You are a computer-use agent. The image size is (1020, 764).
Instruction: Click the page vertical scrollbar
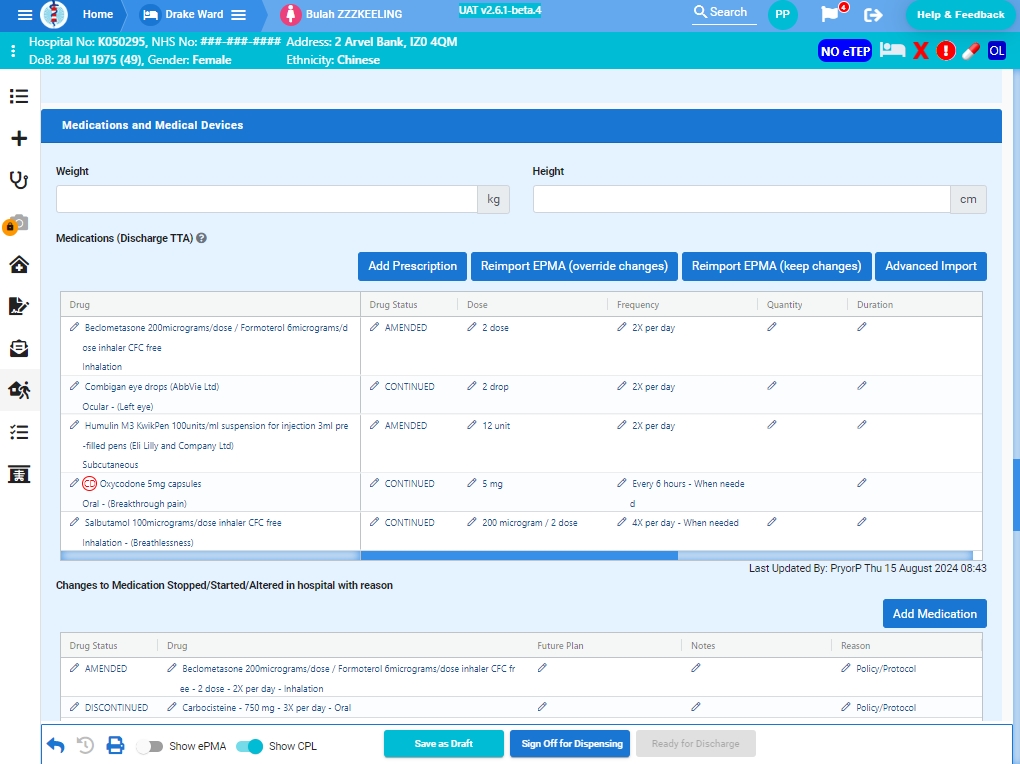[x=1016, y=495]
